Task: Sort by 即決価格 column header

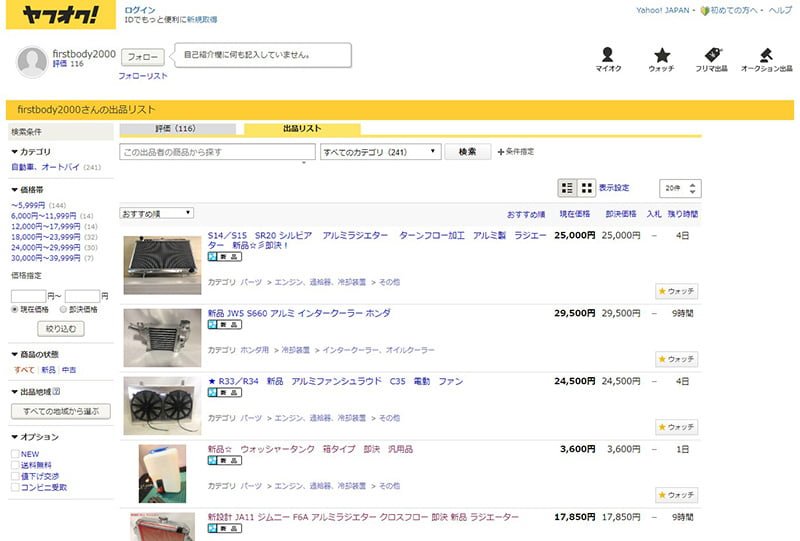Action: point(621,214)
